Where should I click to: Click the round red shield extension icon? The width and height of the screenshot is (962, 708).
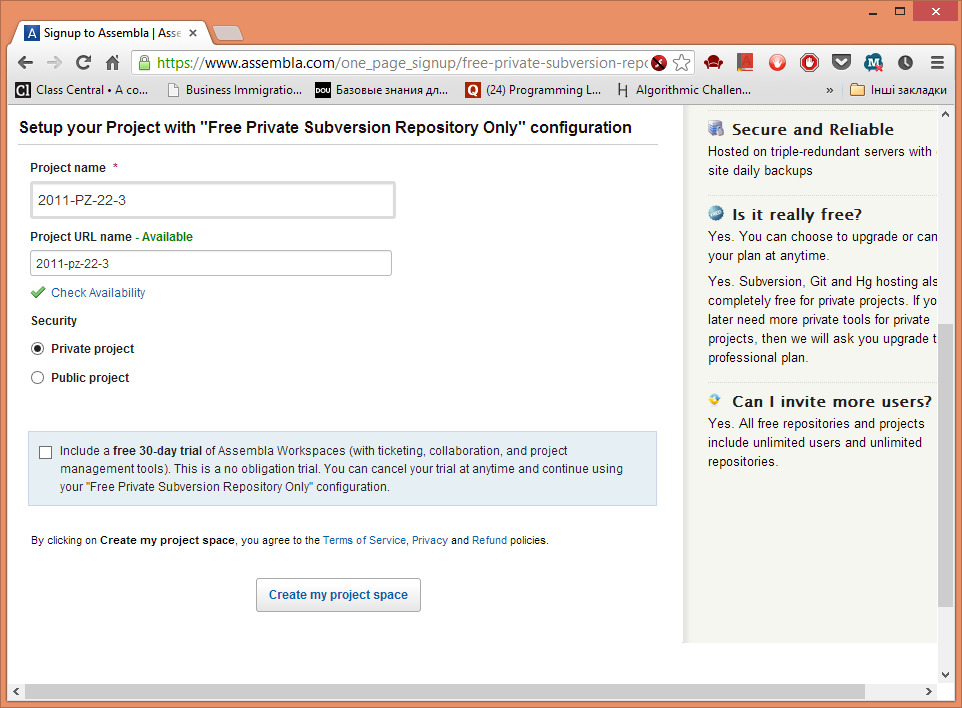pos(777,62)
